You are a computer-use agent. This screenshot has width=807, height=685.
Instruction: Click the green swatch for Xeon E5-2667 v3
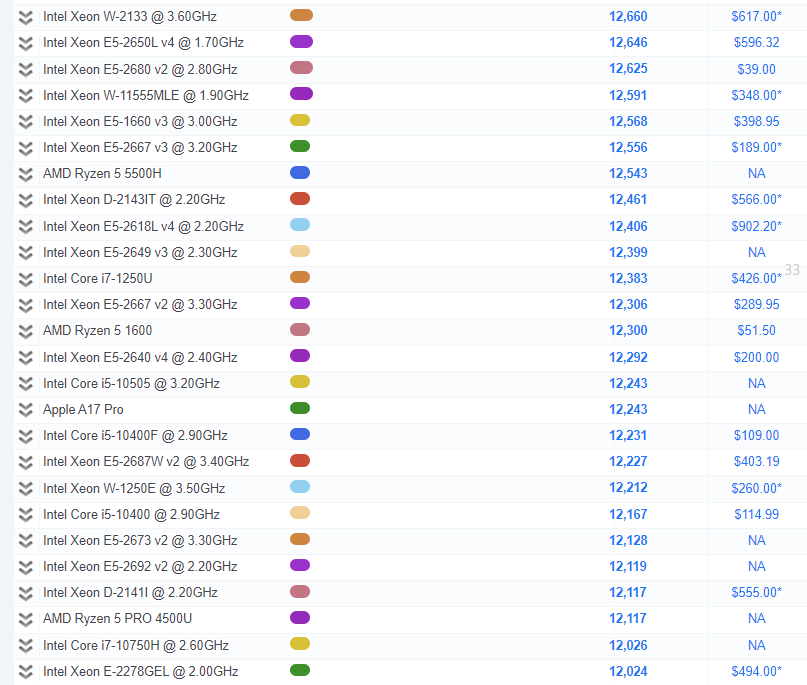tap(300, 146)
